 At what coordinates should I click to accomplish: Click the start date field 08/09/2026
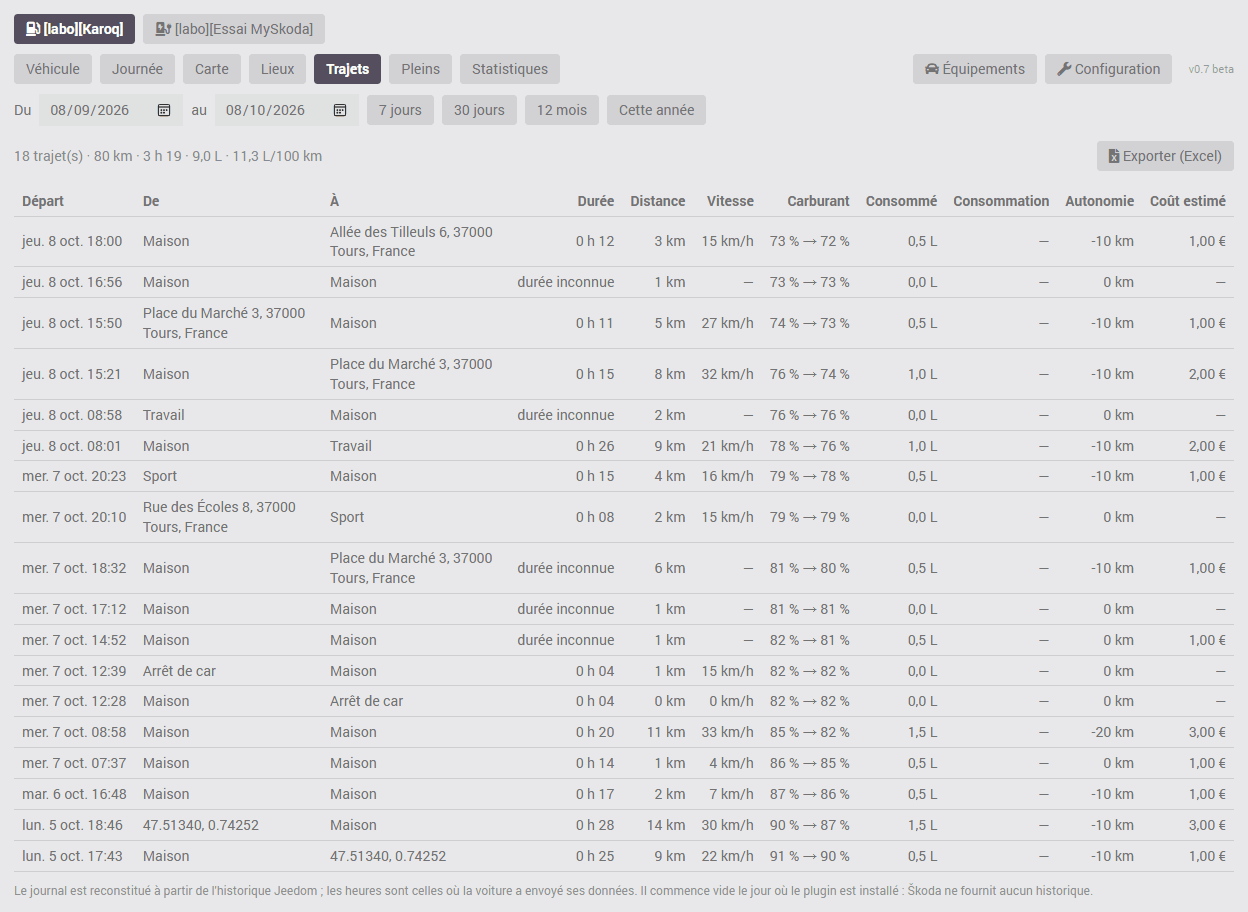[x=110, y=110]
